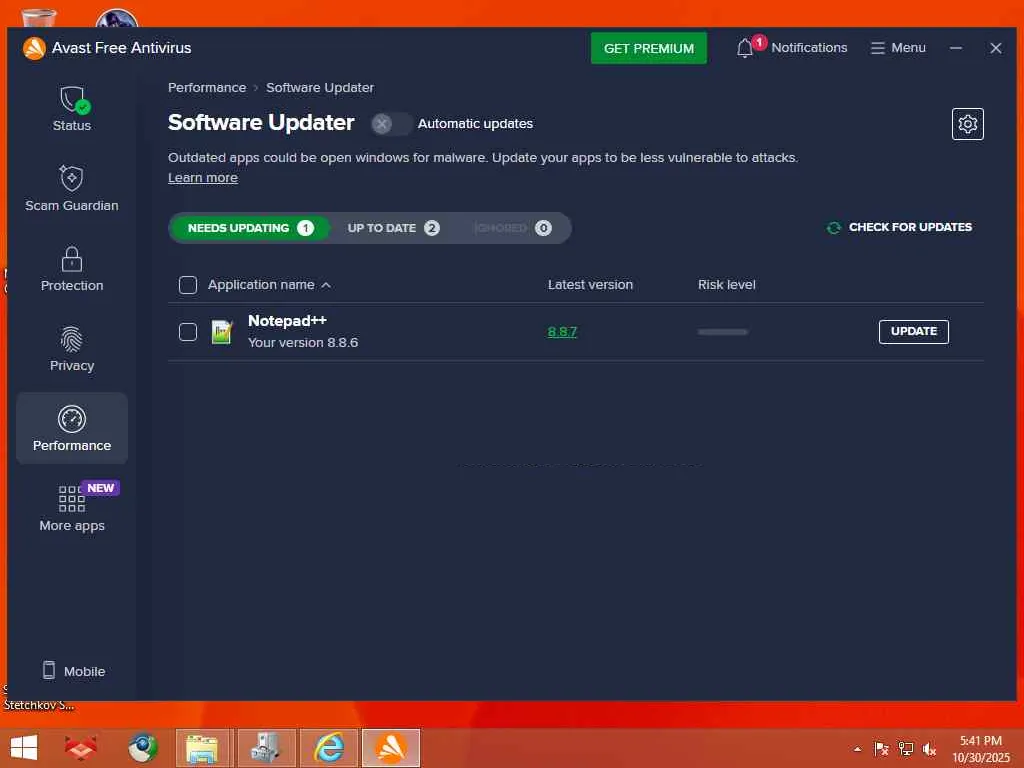
Task: Tick the select-all applications checkbox
Action: 188,285
